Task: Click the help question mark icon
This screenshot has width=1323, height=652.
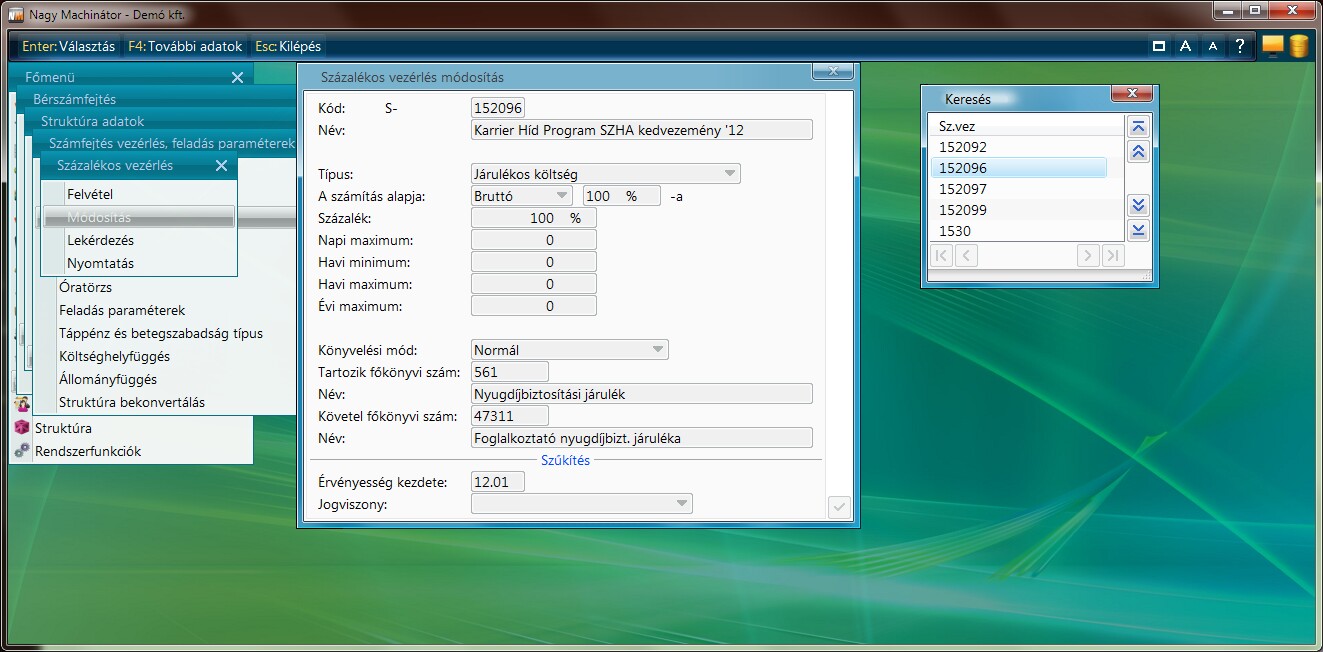Action: (x=1240, y=46)
